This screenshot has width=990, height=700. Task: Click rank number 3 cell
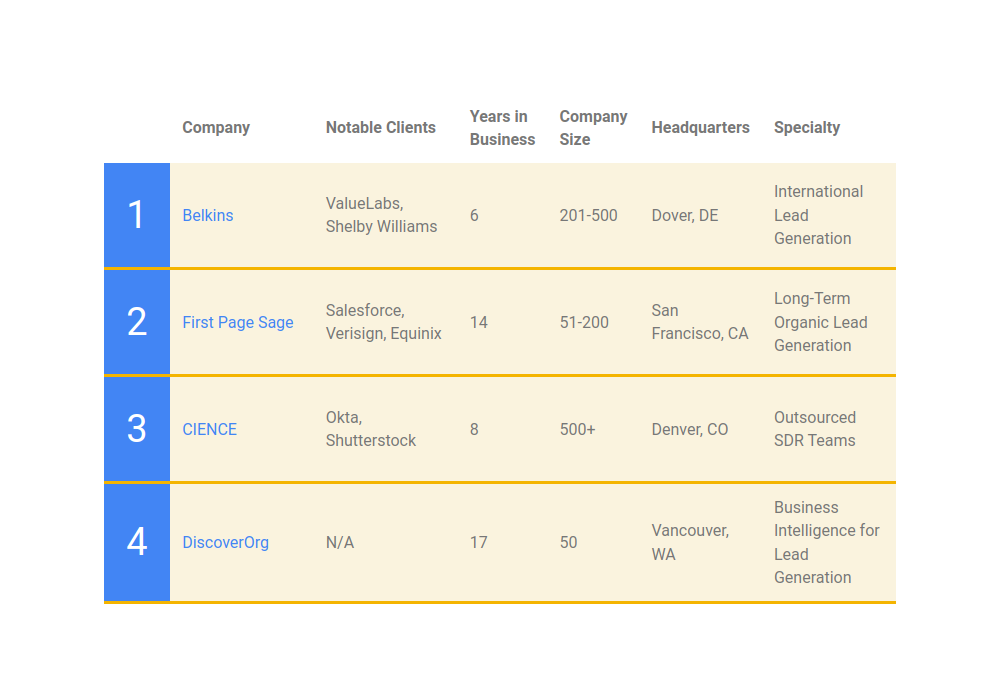click(x=137, y=429)
